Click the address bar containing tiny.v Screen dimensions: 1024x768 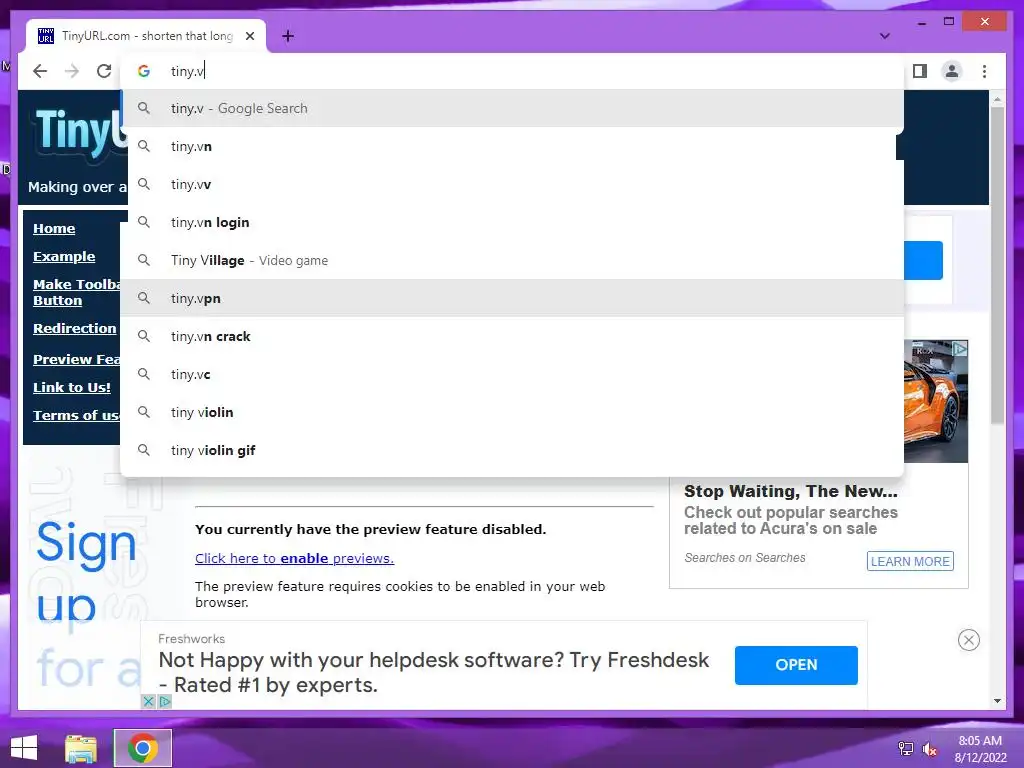[513, 71]
